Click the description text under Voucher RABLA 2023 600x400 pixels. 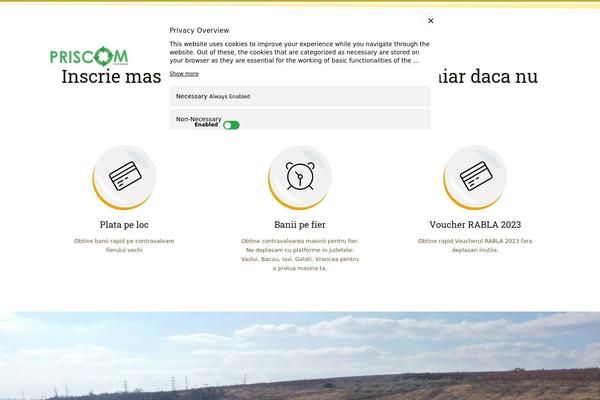pos(474,245)
